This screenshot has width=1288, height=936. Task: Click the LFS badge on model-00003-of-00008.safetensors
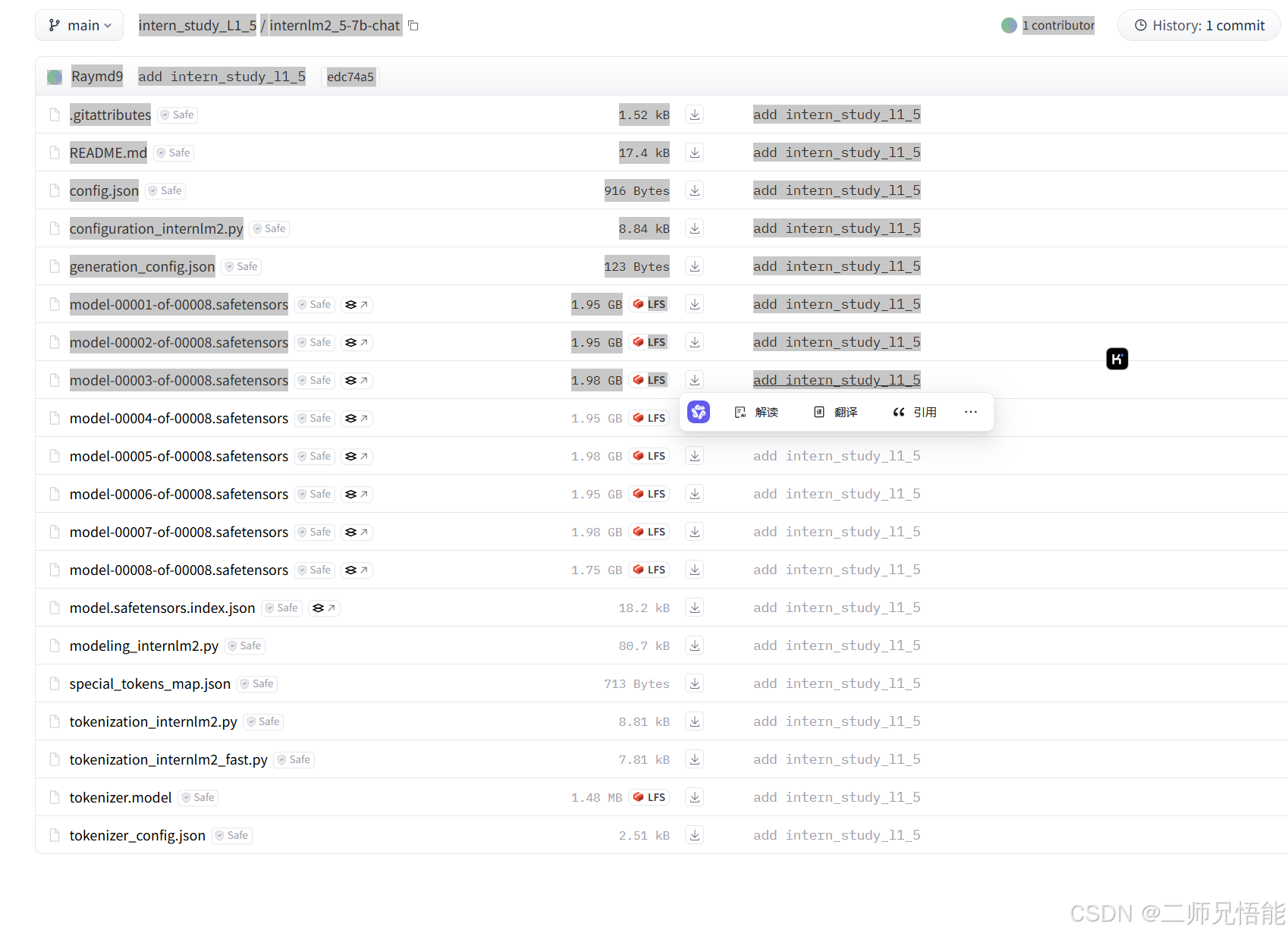point(649,380)
